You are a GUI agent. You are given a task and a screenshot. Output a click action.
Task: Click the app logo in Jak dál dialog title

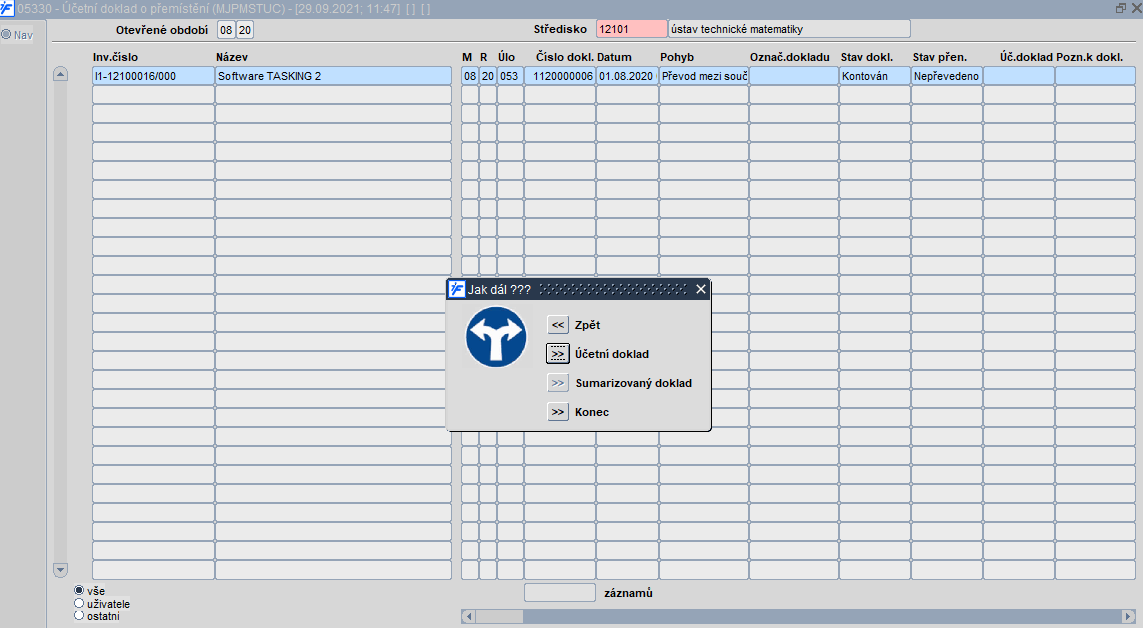(456, 289)
